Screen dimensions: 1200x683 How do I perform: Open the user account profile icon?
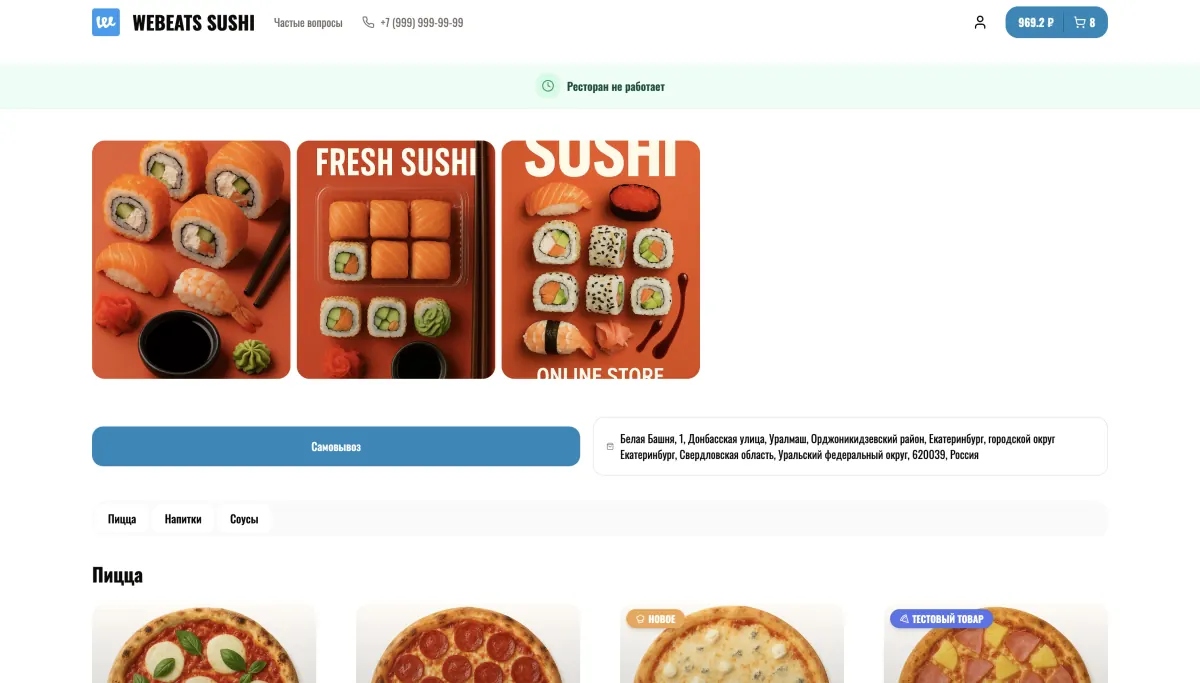[x=980, y=22]
